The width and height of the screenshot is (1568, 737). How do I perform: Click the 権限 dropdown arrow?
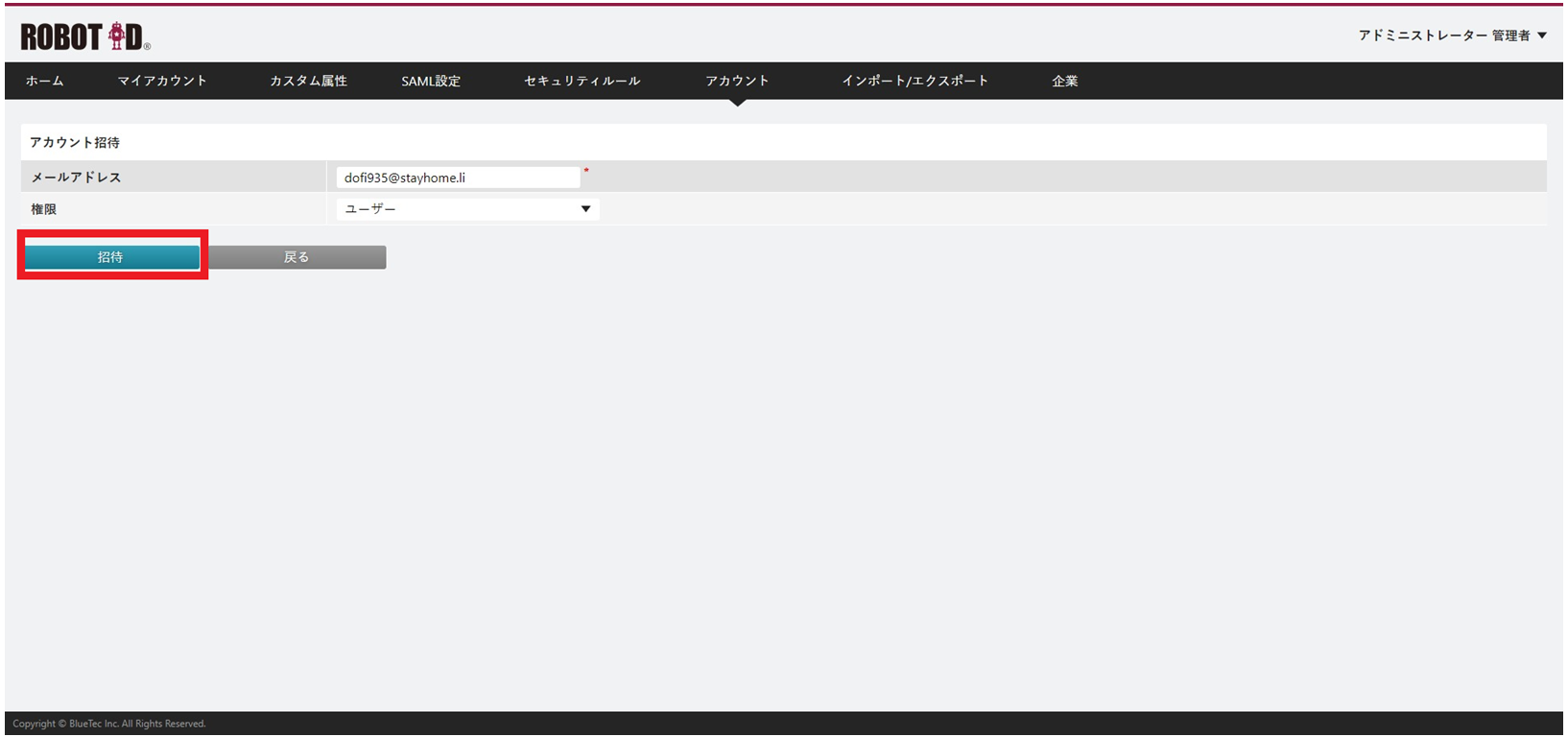pos(585,209)
